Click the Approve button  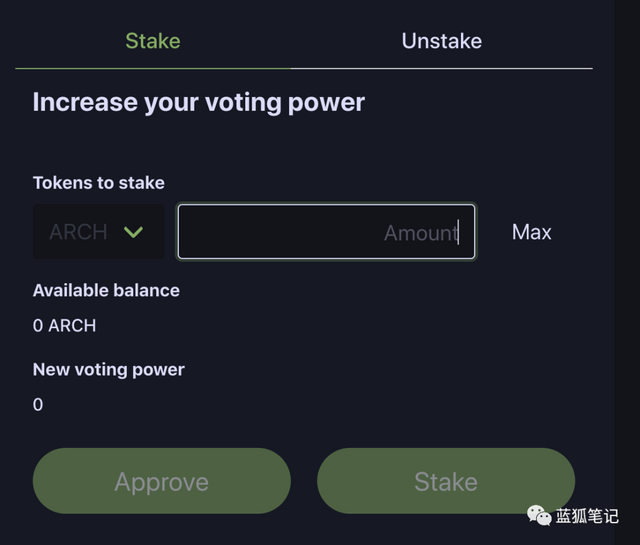tap(161, 481)
